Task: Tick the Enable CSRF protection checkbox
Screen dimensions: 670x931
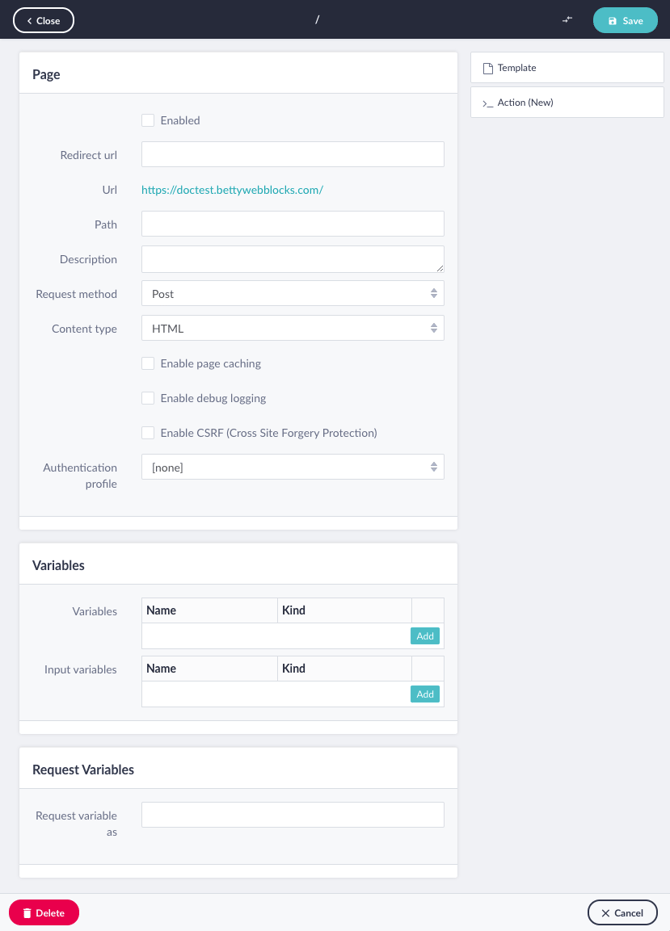Action: pyautogui.click(x=148, y=433)
